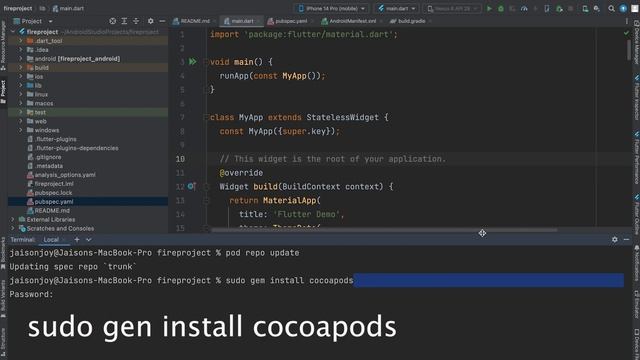Open the Nexus emulator selector dropdown
The width and height of the screenshot is (640, 360).
(452, 9)
